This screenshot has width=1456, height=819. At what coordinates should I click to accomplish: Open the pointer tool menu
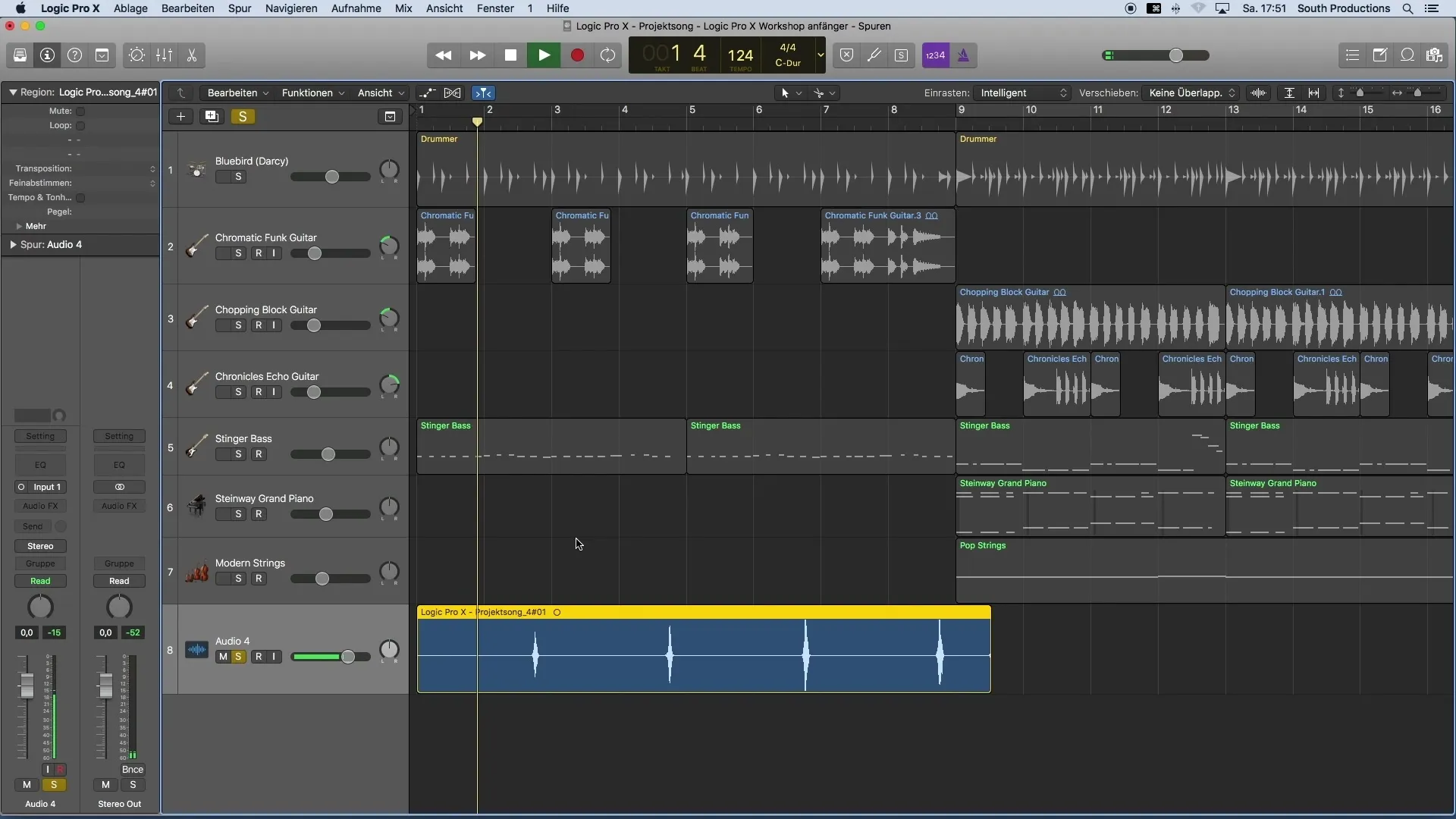tap(791, 93)
